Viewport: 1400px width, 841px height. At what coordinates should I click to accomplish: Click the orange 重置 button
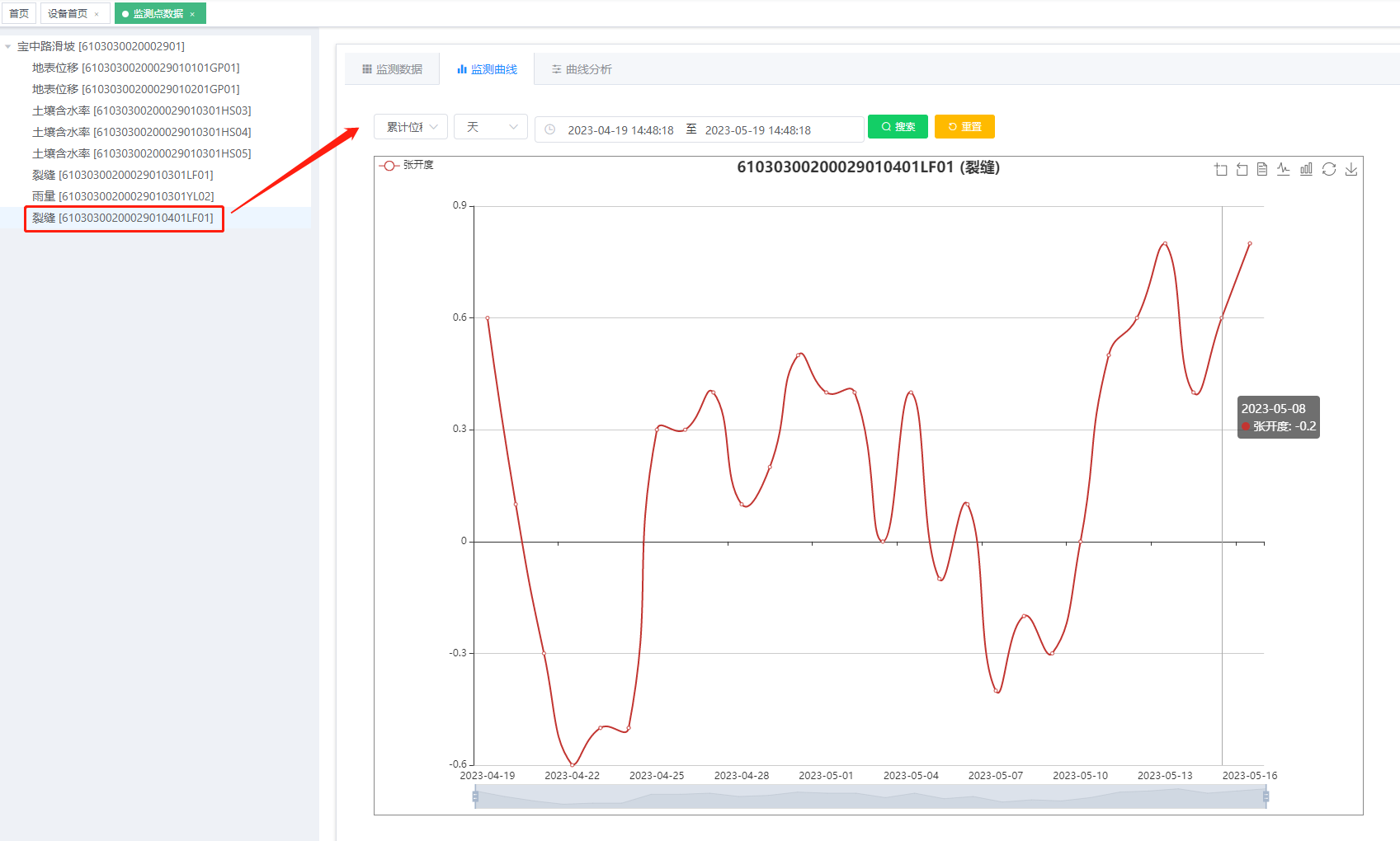[964, 127]
